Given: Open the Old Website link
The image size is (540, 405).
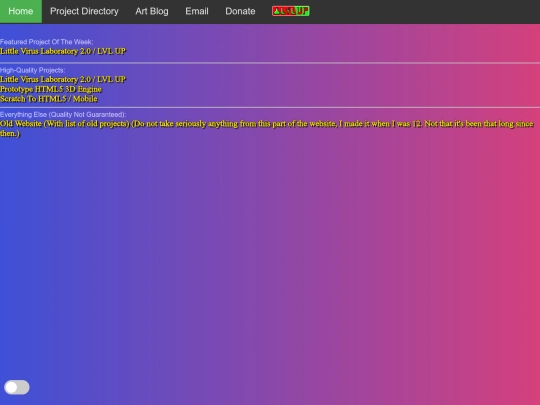Looking at the screenshot, I should (x=267, y=128).
